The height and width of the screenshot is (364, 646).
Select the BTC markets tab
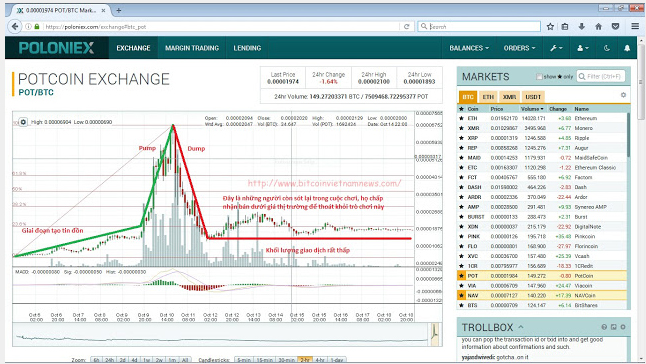pos(468,97)
